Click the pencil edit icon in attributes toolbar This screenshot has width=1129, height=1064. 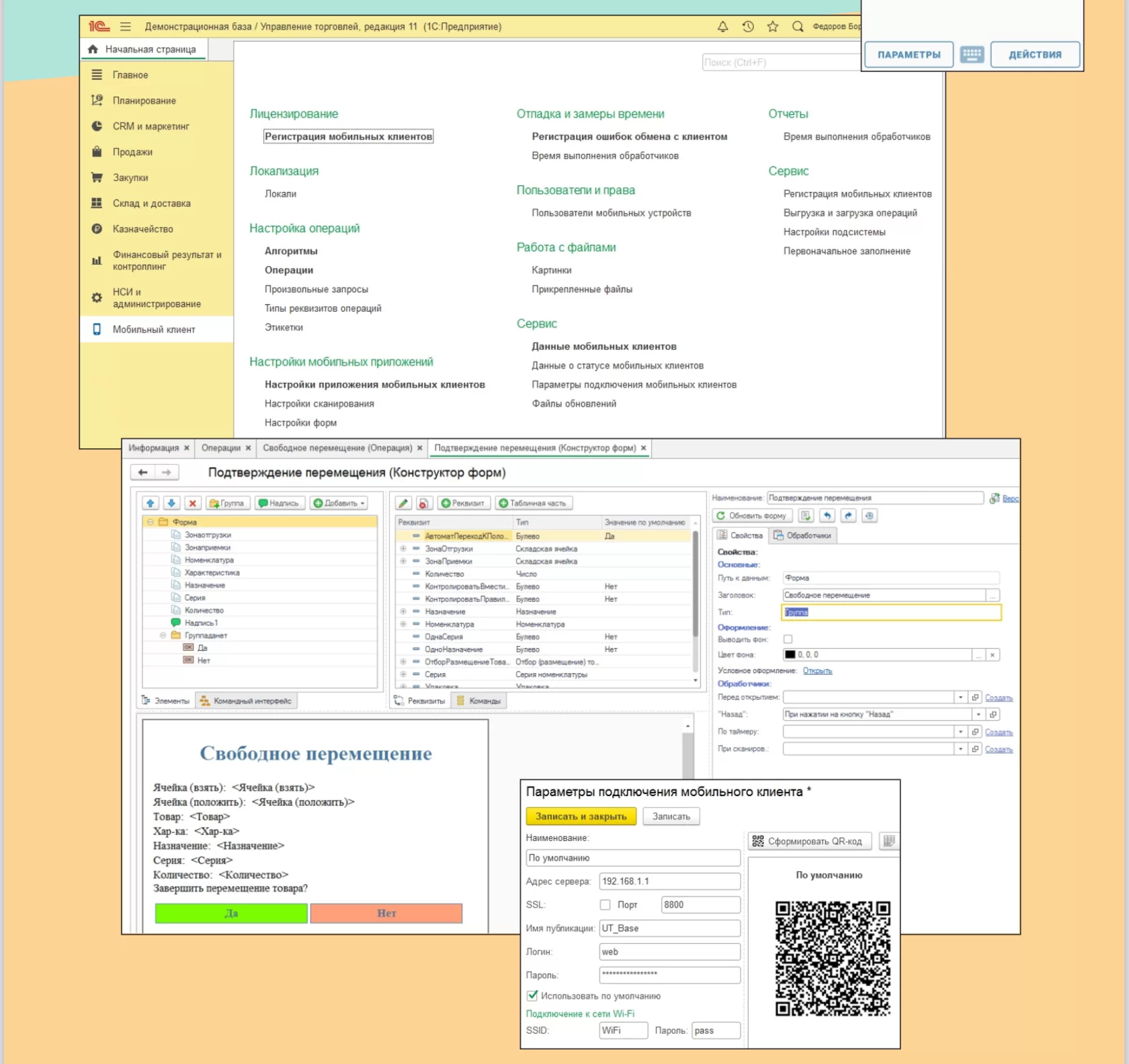click(403, 503)
